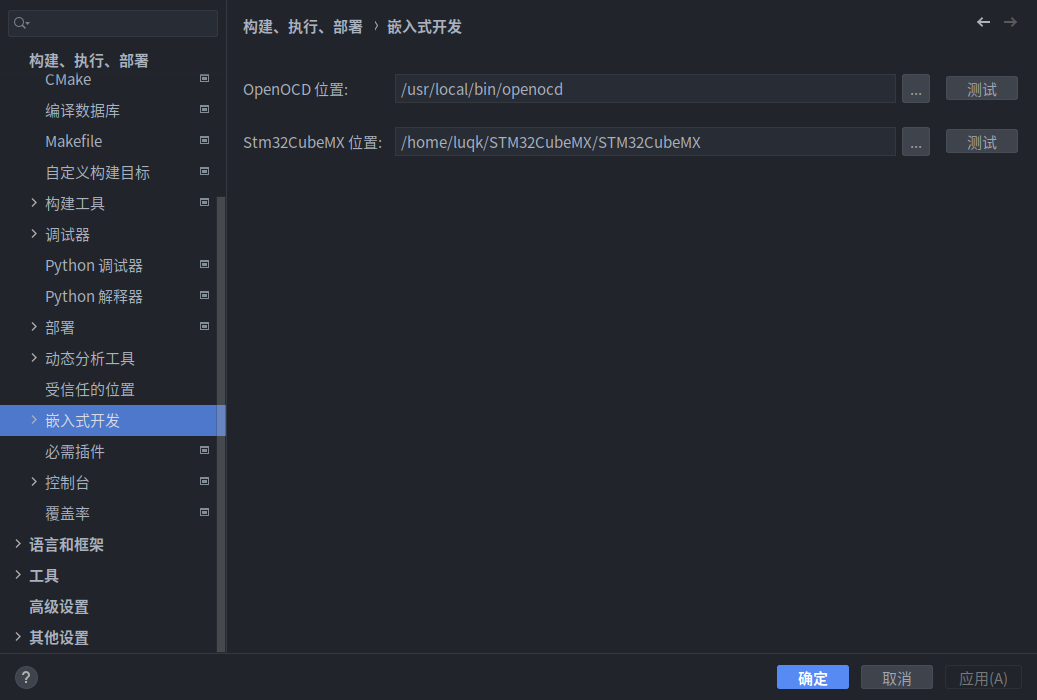Expand the 构建工具 tree node
This screenshot has width=1037, height=700.
point(33,202)
